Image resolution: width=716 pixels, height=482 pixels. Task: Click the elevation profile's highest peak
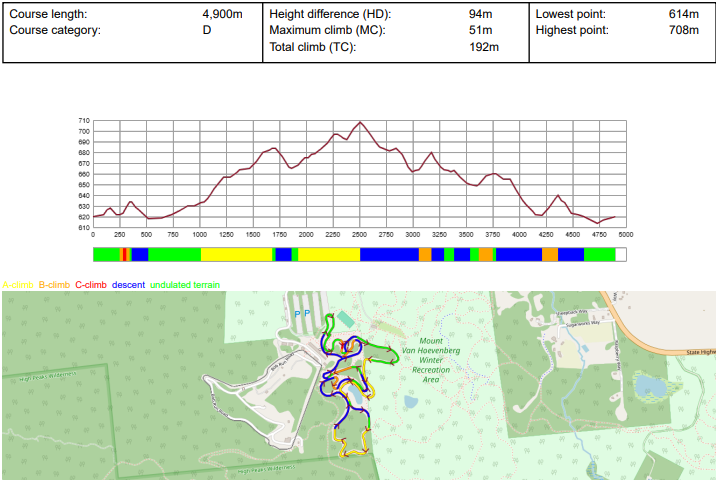click(360, 122)
